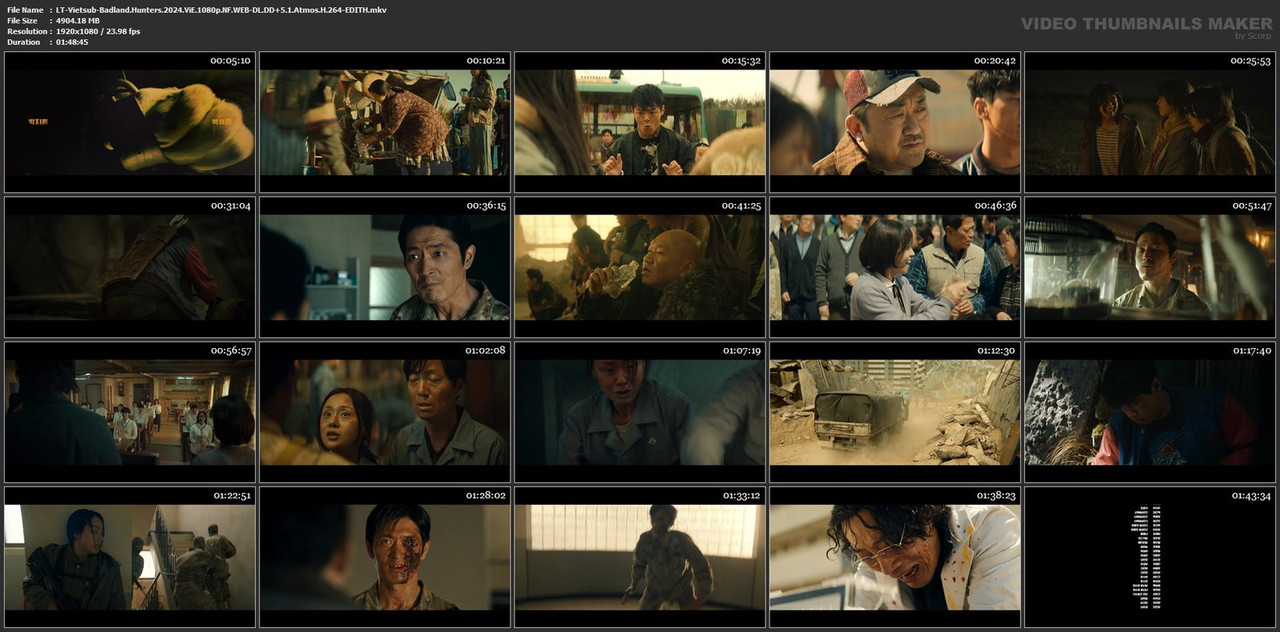Click the thumbnail at 00:05:10
The width and height of the screenshot is (1280, 632).
[x=130, y=122]
